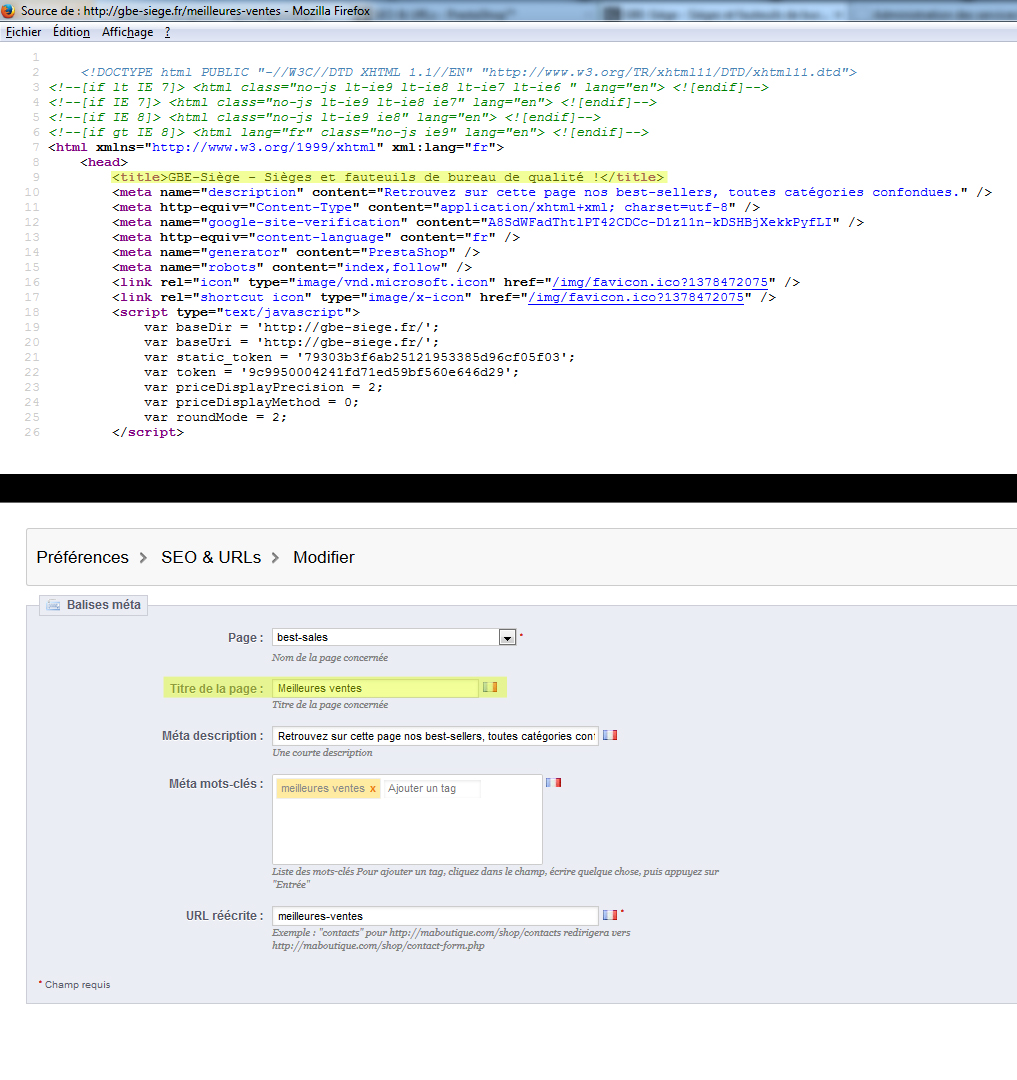
Task: Click the head opening tag line
Action: coord(104,163)
